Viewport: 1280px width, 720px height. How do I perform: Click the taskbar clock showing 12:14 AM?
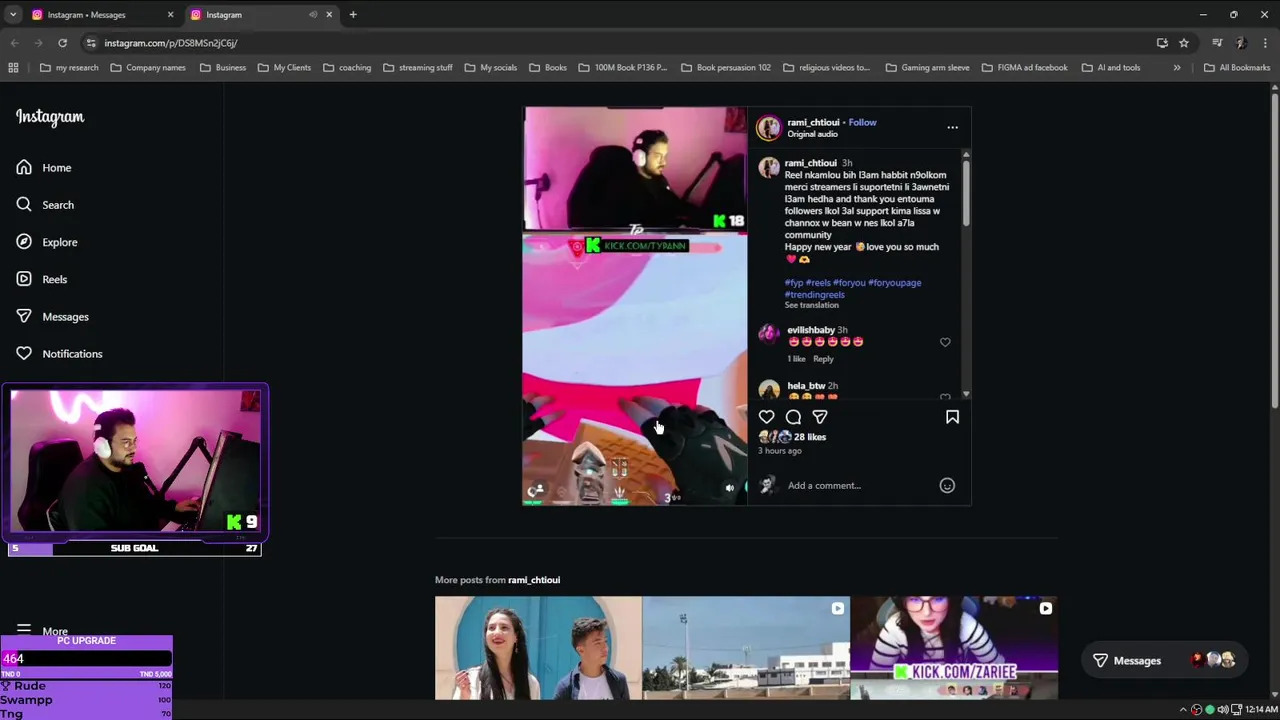click(x=1260, y=710)
